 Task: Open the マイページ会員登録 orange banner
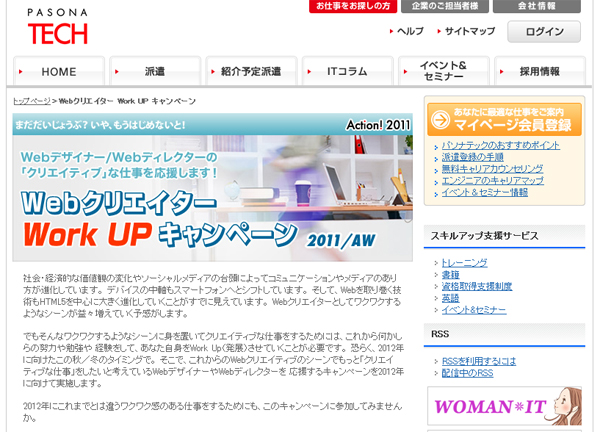point(503,117)
